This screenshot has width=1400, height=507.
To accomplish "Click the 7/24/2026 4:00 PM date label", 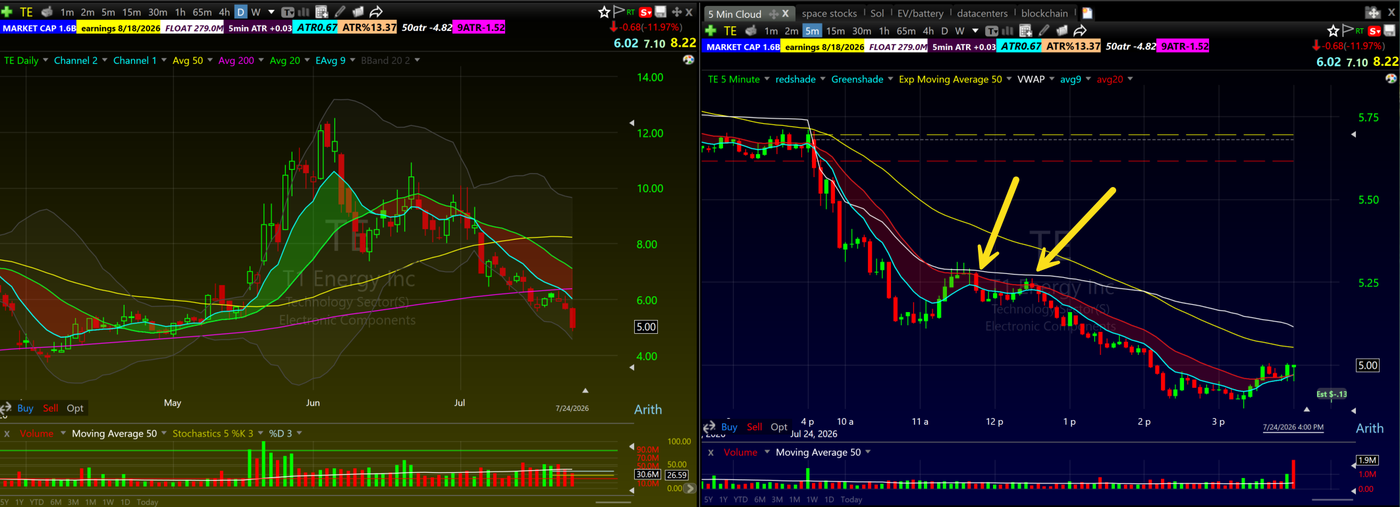I will (x=1292, y=427).
